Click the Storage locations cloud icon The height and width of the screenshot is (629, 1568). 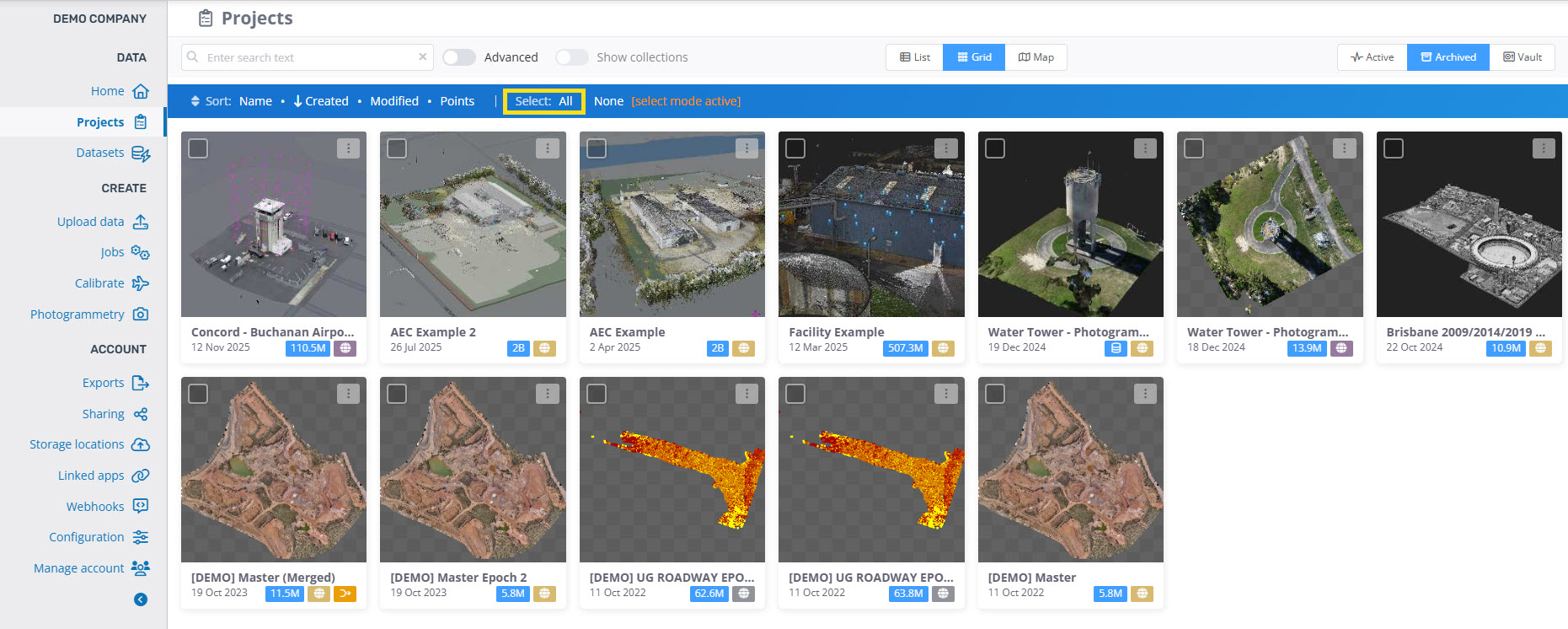click(141, 444)
